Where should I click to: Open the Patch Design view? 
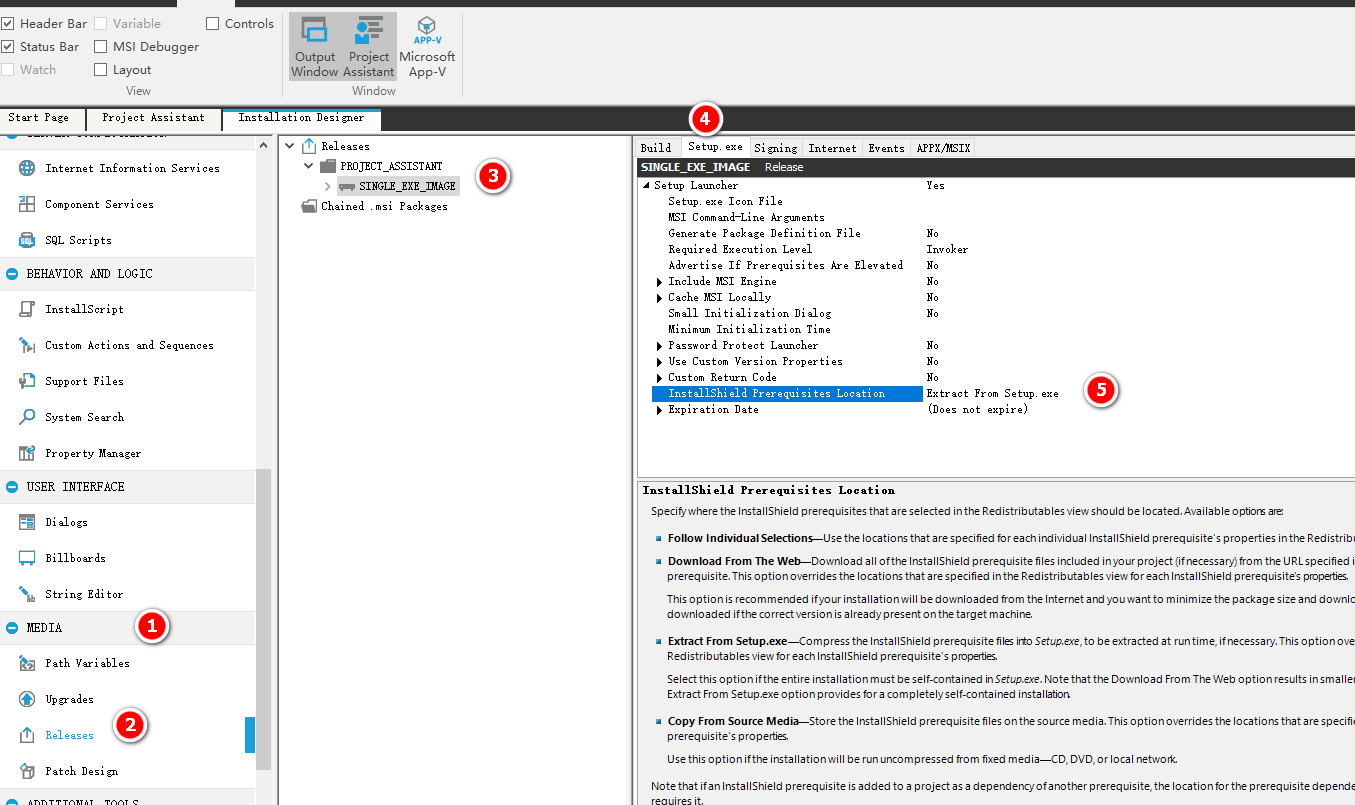click(x=81, y=771)
